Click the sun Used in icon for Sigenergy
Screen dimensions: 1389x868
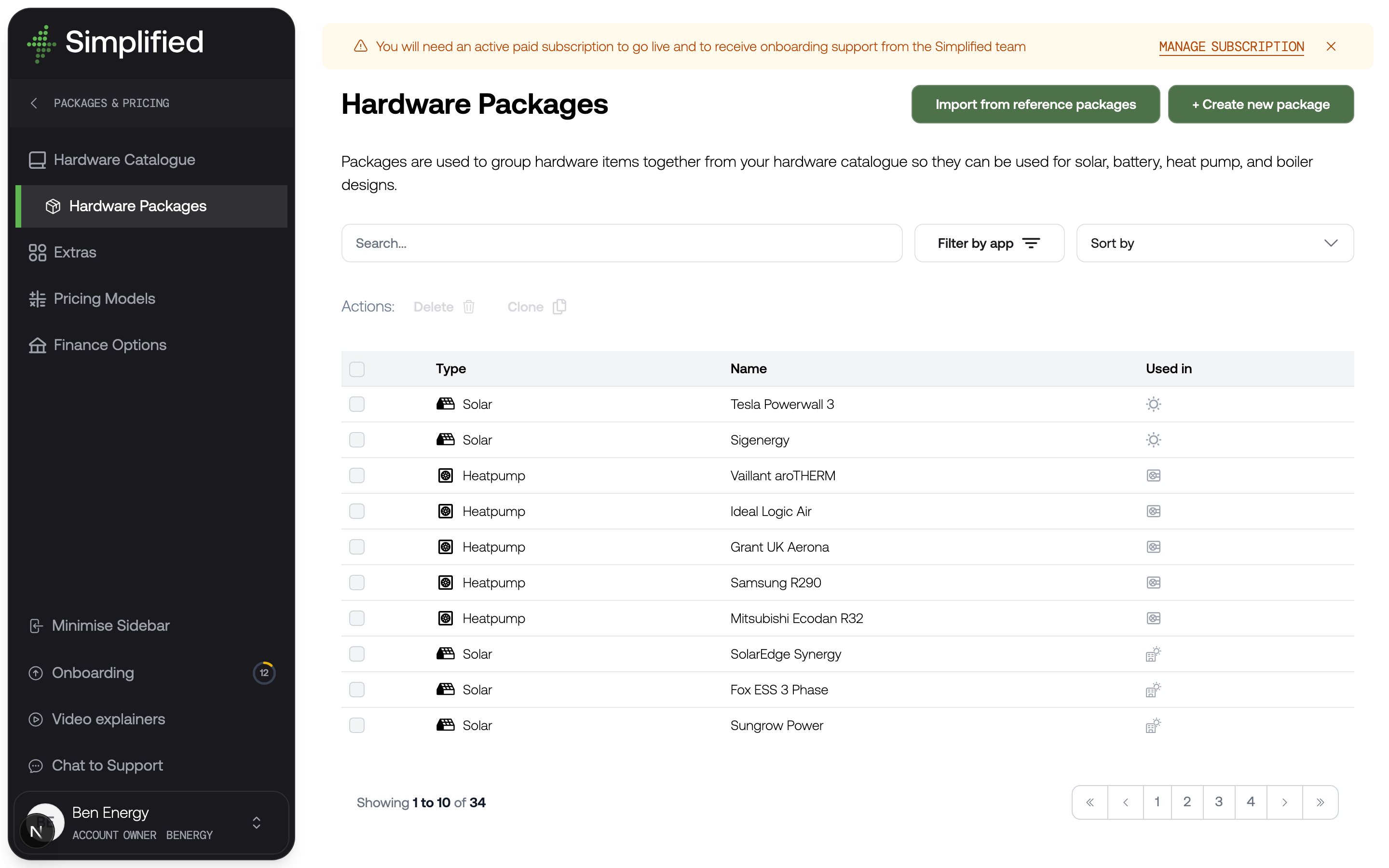click(x=1153, y=440)
